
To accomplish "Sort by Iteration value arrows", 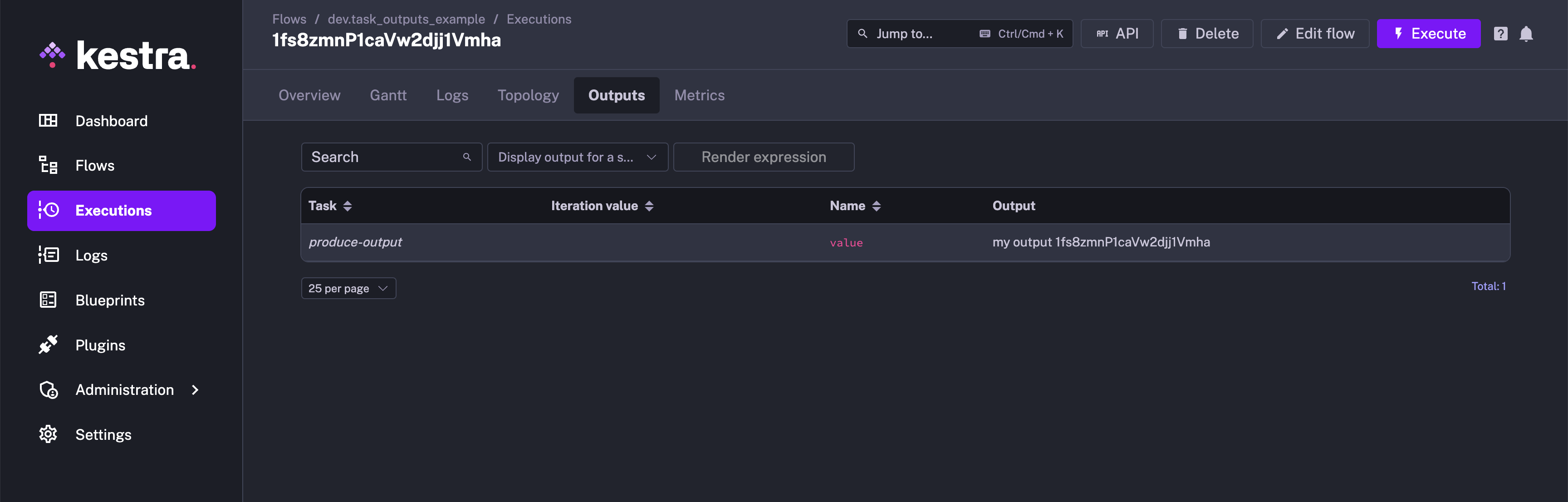I will click(x=650, y=206).
